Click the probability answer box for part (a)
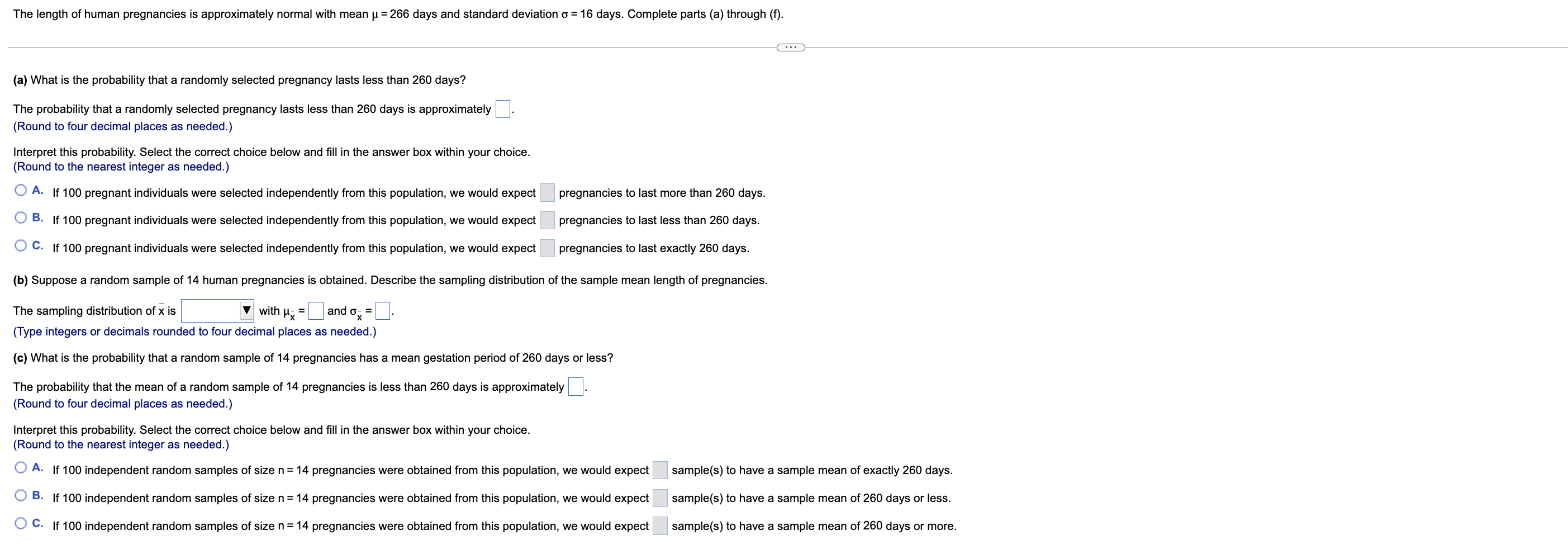This screenshot has width=1568, height=549. coord(503,110)
